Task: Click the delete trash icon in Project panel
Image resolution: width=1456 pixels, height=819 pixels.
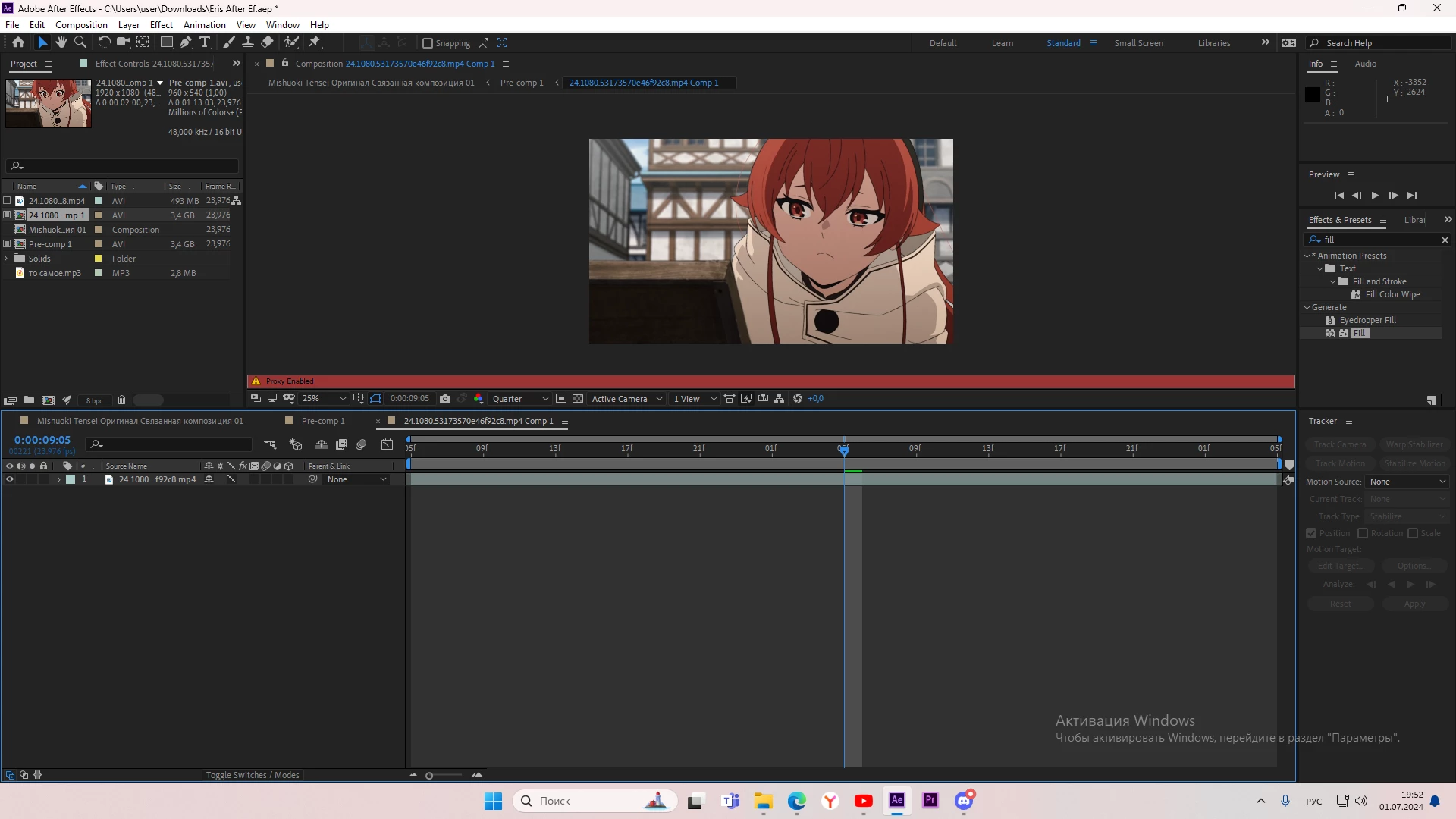Action: 121,400
